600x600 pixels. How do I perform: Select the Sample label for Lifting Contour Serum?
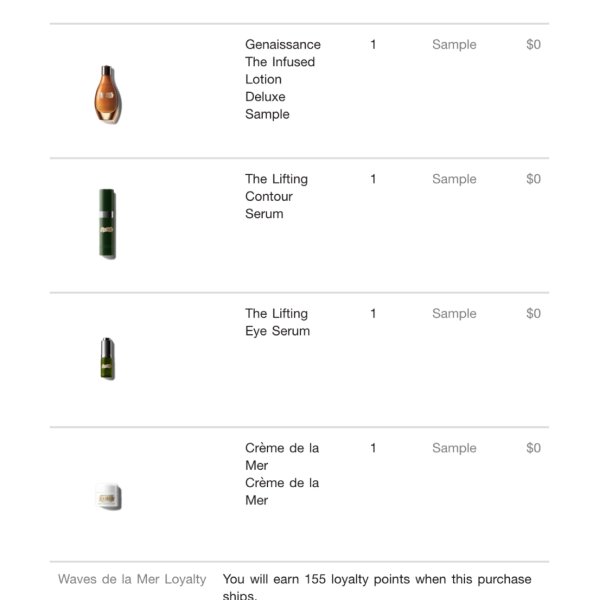click(x=454, y=179)
